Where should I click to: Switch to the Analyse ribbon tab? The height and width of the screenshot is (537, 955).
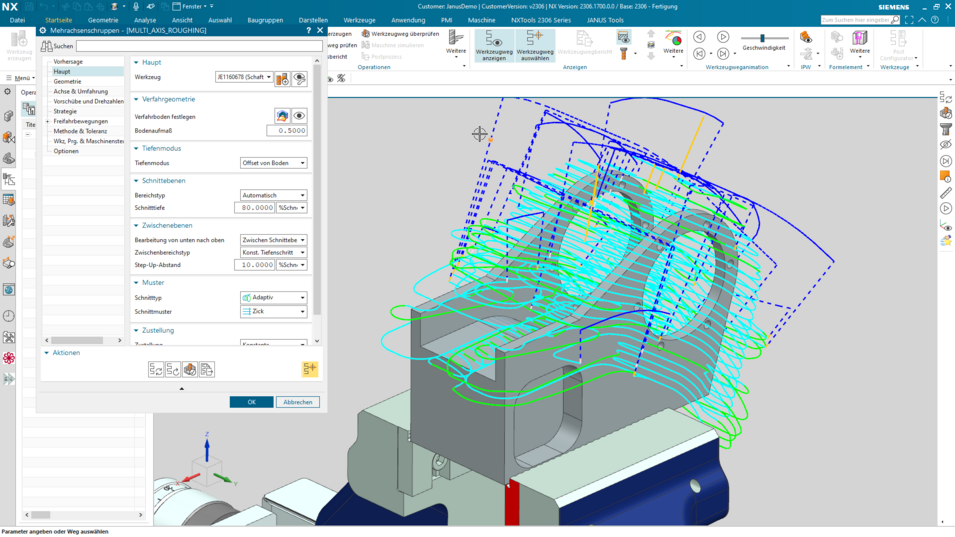[145, 20]
